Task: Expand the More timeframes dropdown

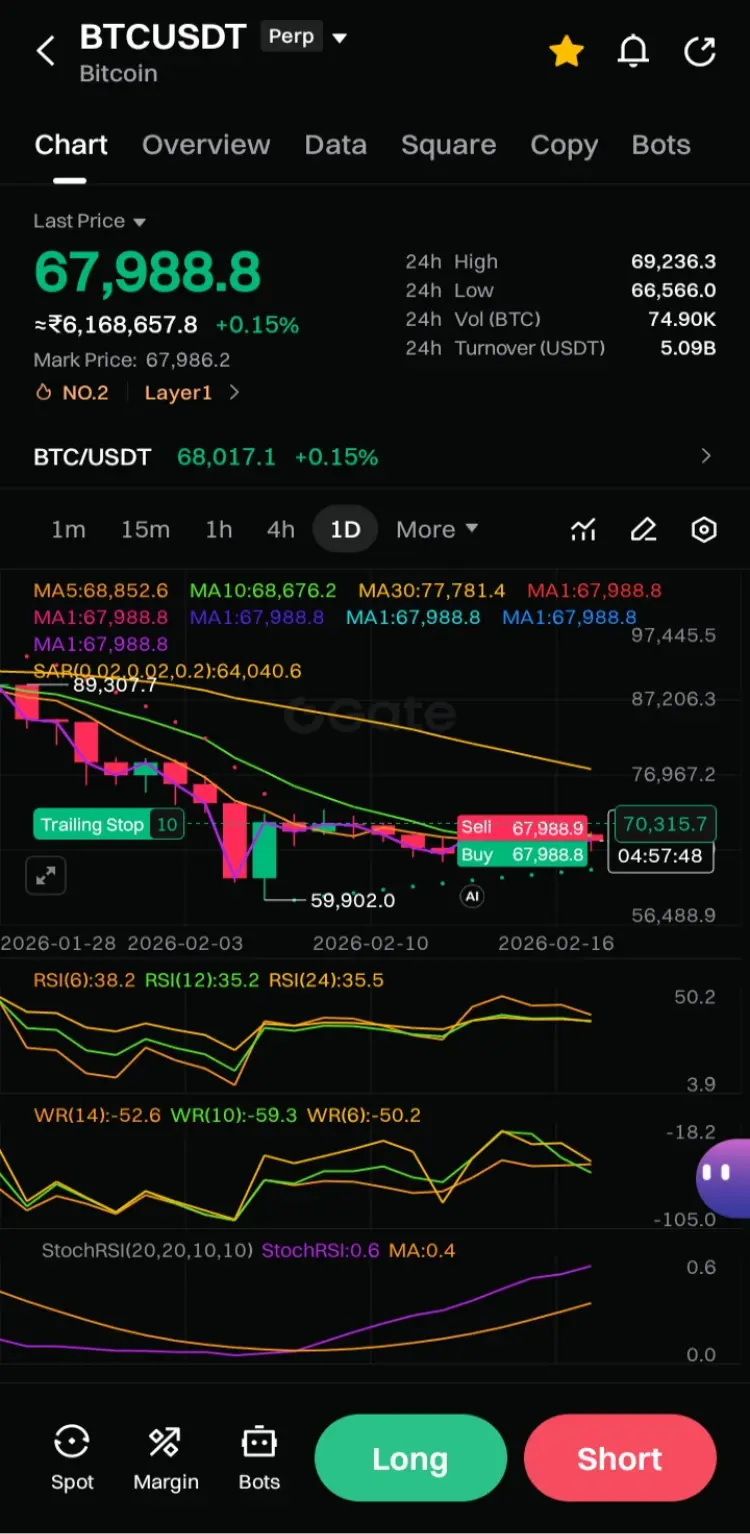Action: (437, 530)
